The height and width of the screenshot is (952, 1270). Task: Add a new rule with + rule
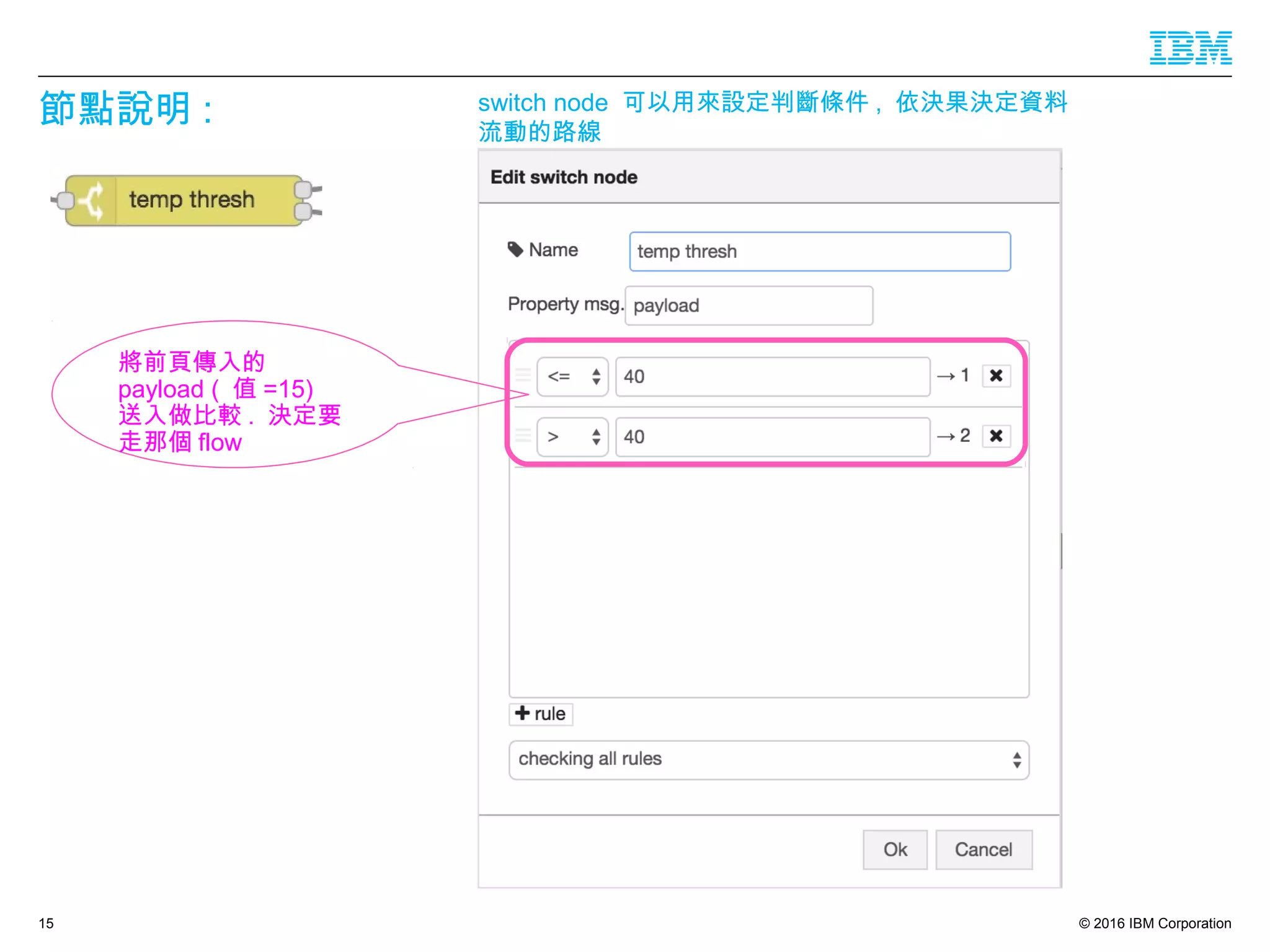coord(541,713)
